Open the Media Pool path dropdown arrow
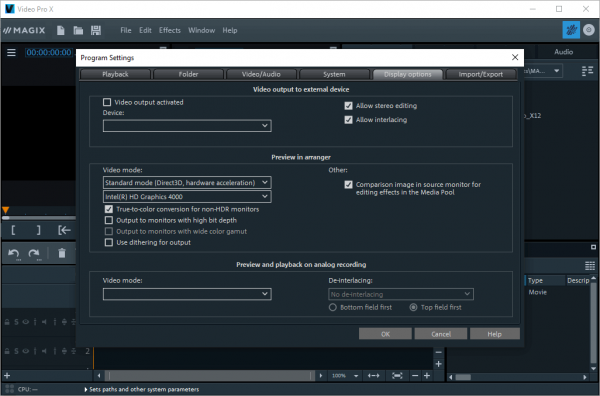Viewport: 600px width, 396px height. click(556, 71)
